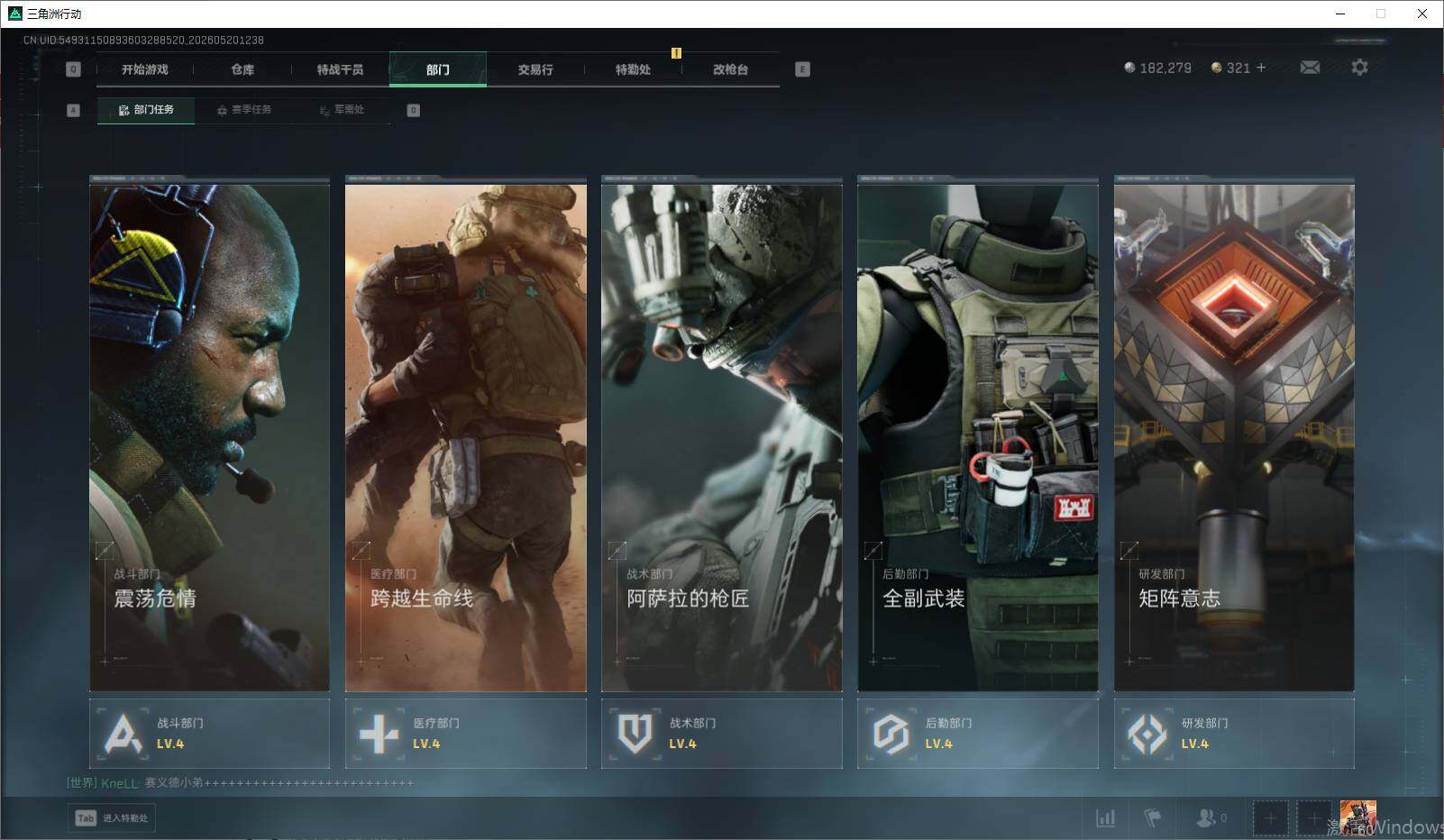Click the second empty squad slot plus
Screen dimensions: 1444x840
(1313, 818)
